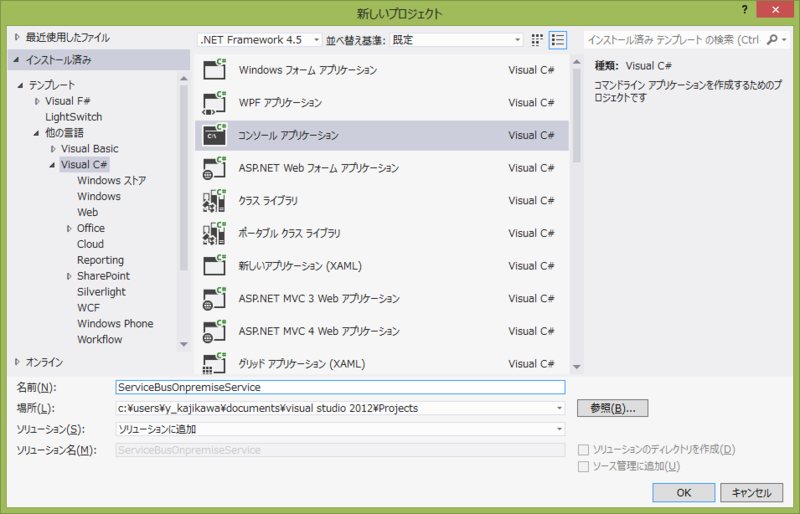Select Silverlight category in tree
The image size is (800, 514).
click(x=101, y=292)
